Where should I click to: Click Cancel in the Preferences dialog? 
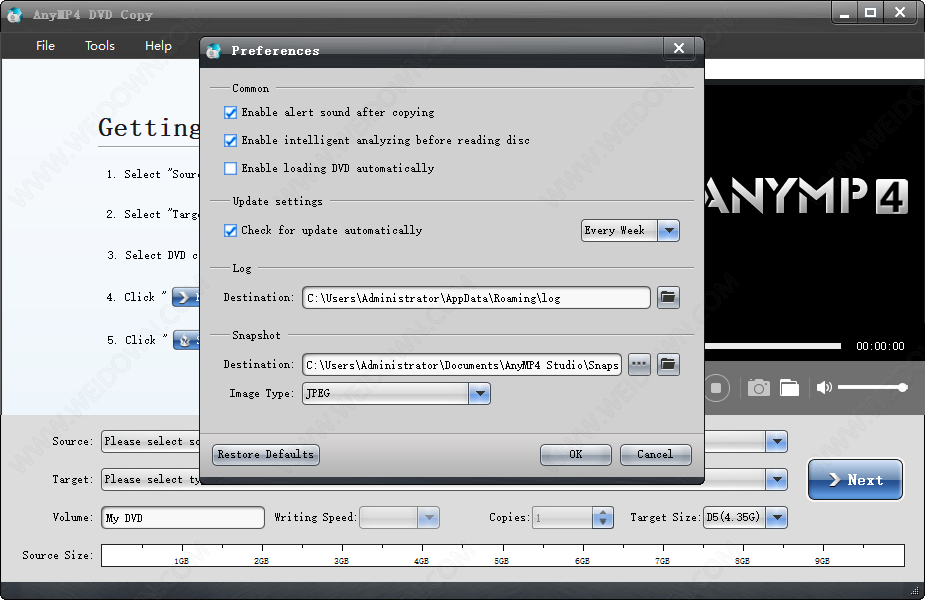[655, 454]
